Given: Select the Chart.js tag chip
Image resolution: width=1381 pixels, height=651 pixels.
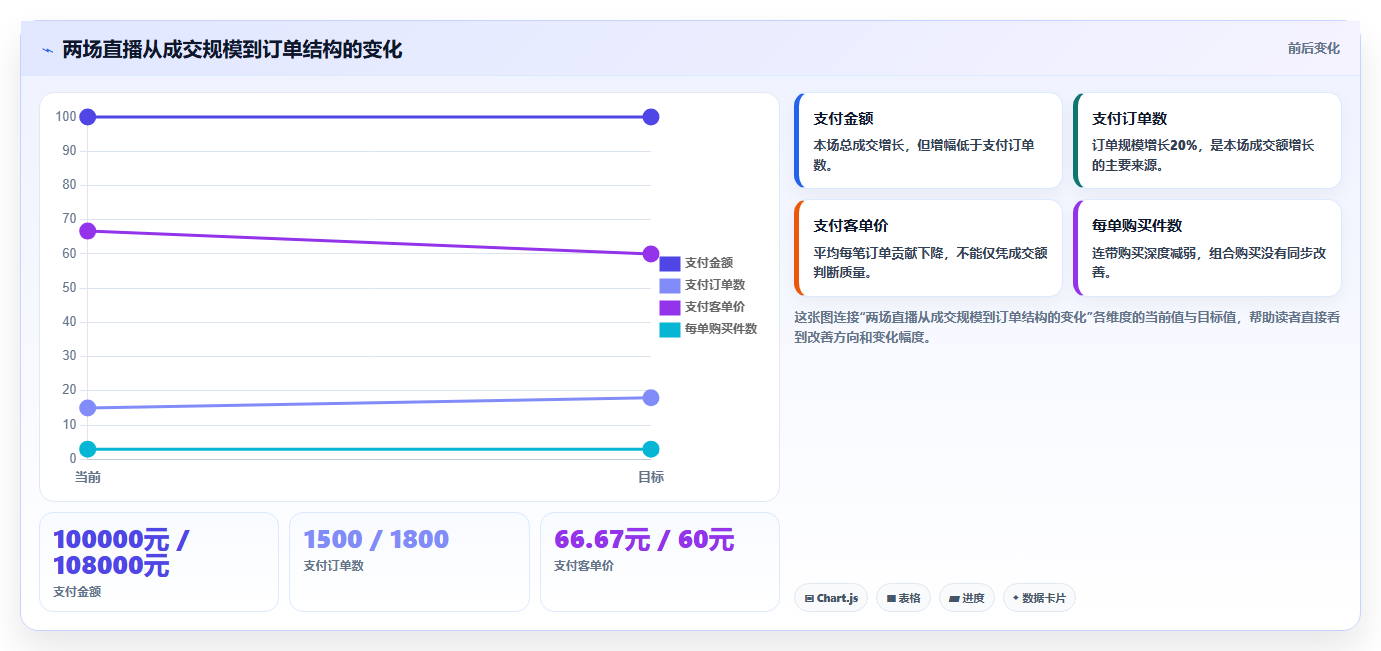Looking at the screenshot, I should 831,598.
